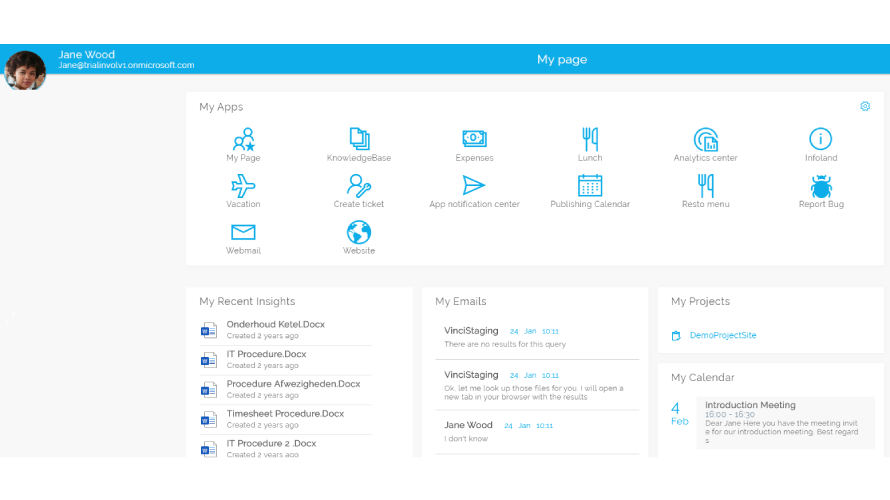Launch the Expenses app

(x=474, y=138)
